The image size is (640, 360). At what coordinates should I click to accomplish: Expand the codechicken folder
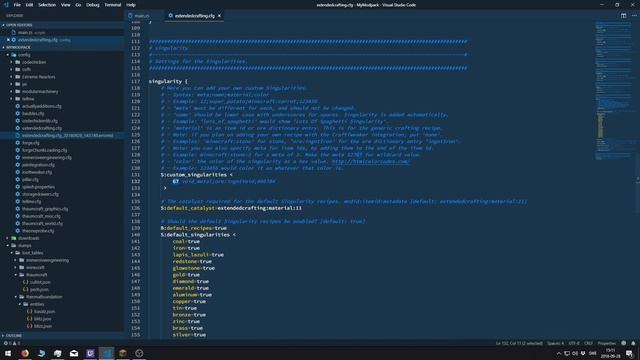[34, 62]
